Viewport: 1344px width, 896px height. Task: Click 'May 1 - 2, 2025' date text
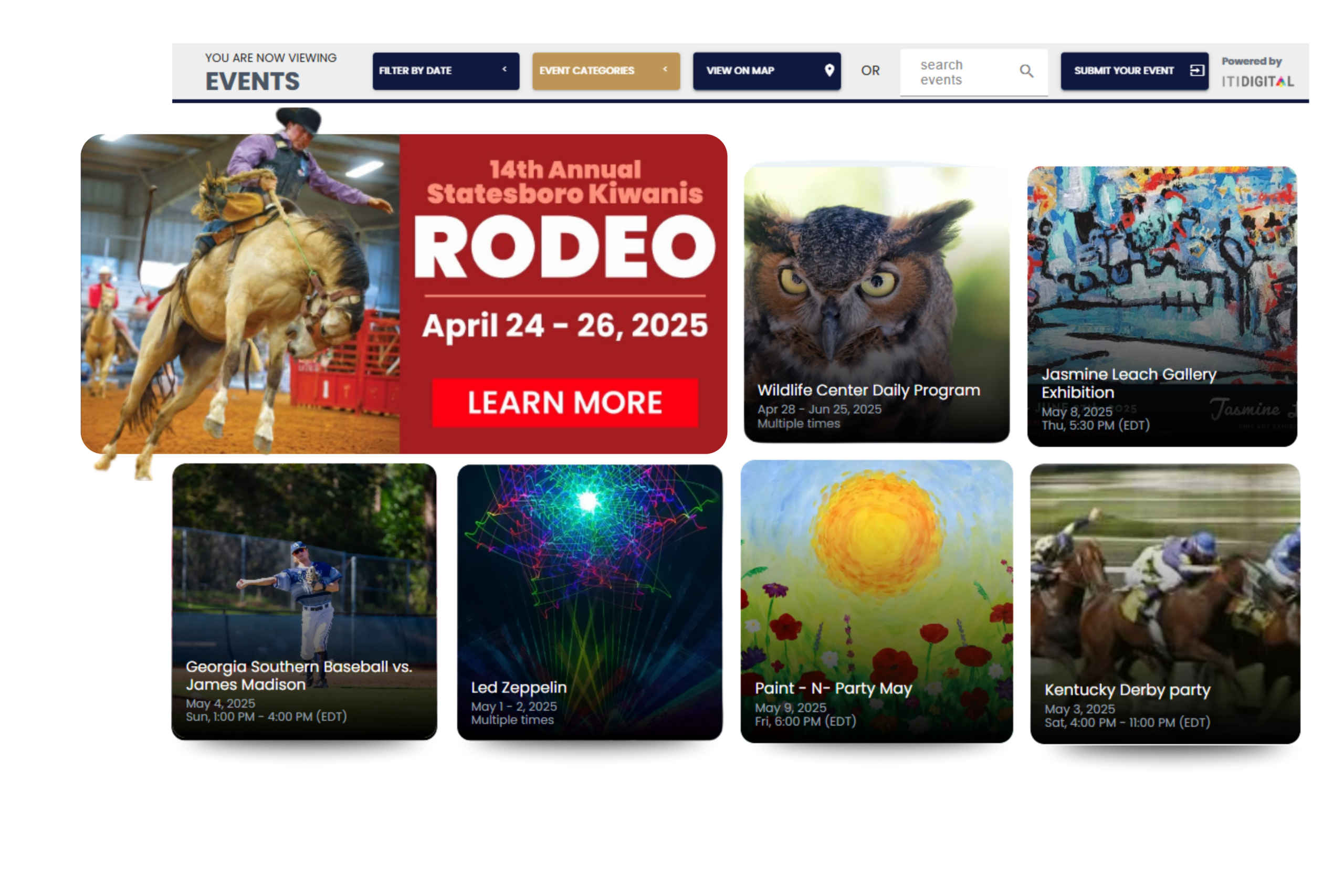click(x=514, y=707)
